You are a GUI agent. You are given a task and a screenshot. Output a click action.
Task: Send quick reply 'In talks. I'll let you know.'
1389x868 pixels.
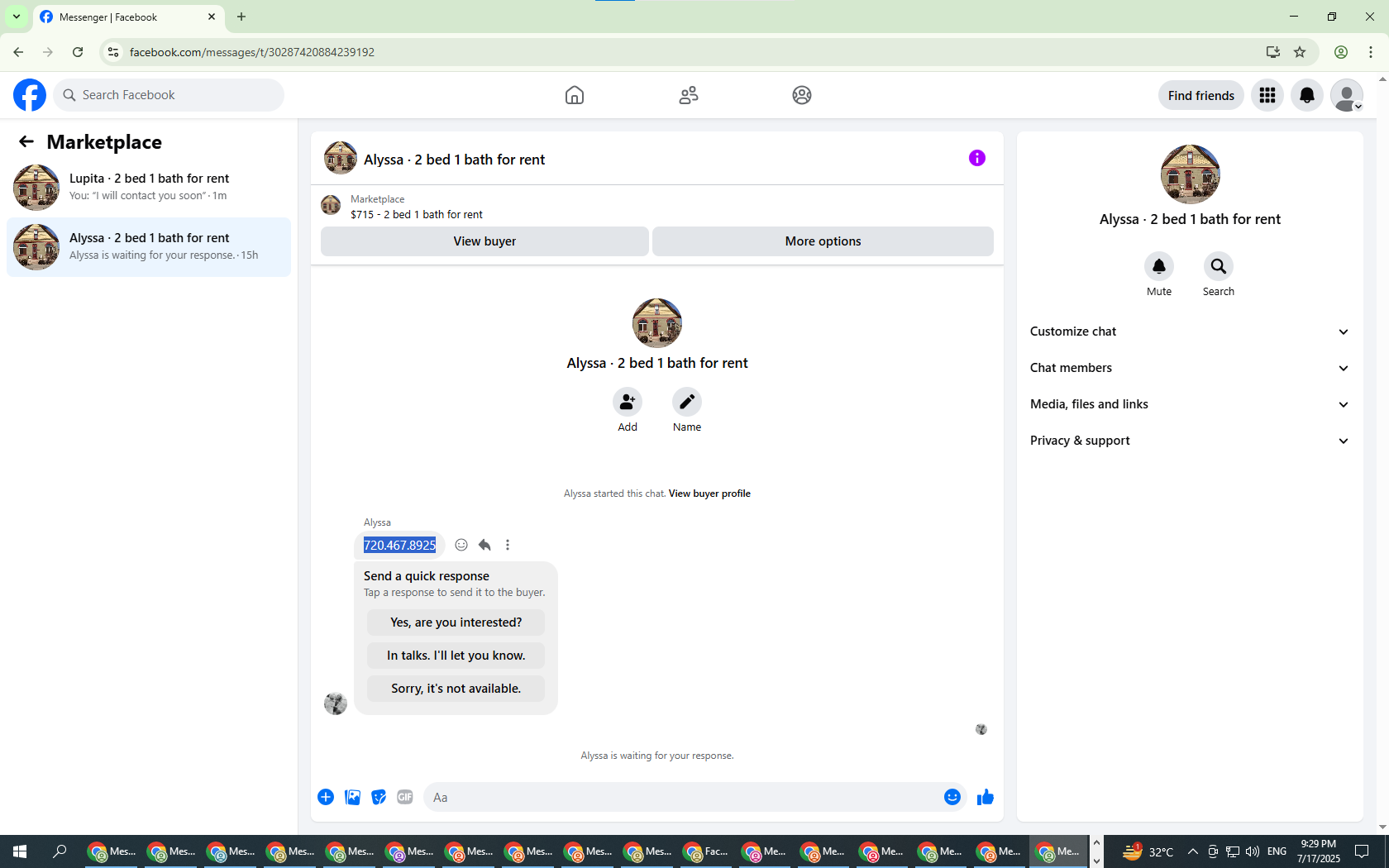tap(456, 656)
